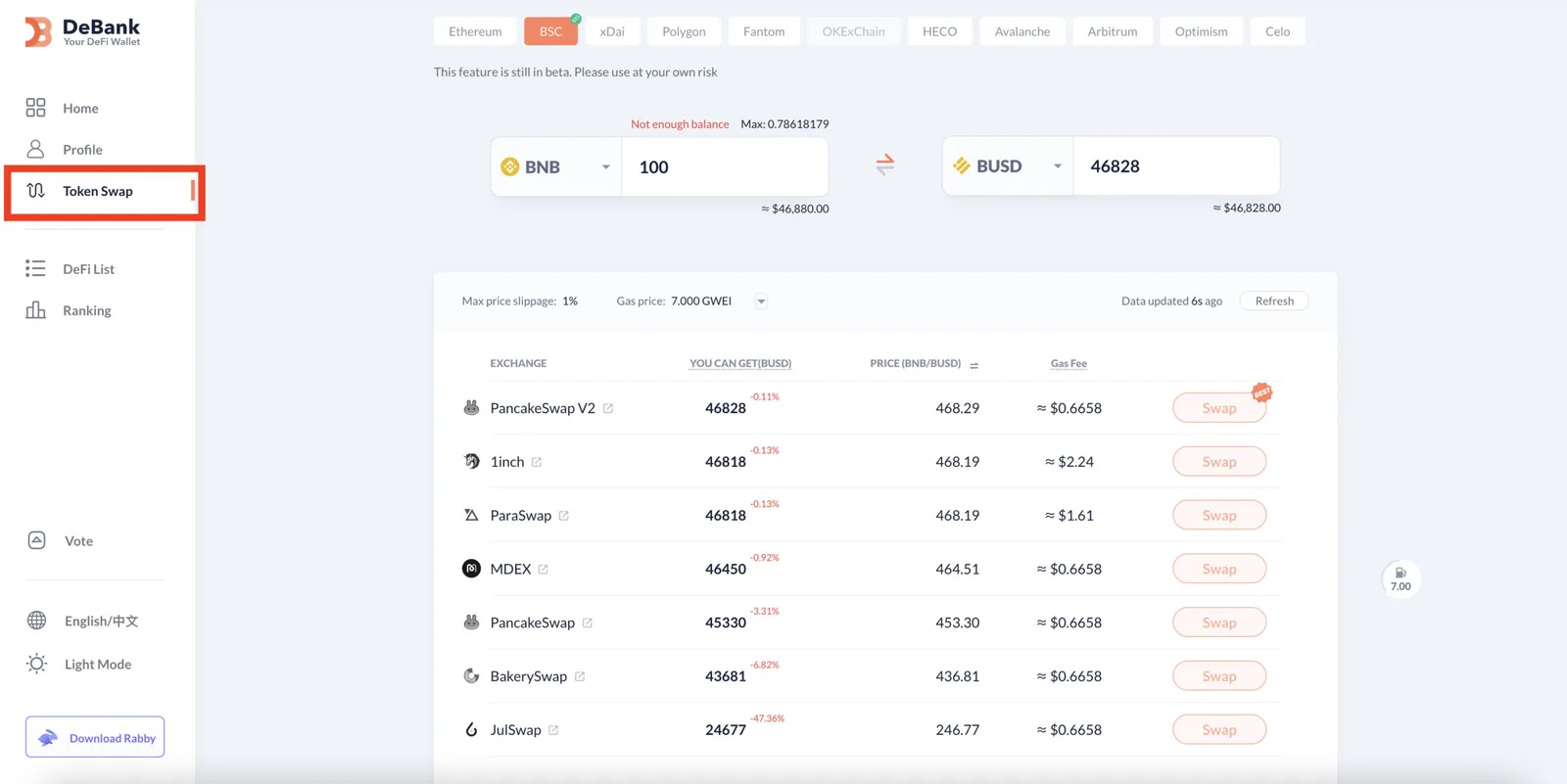1567x784 pixels.
Task: Select the Celo chain tab
Action: (x=1278, y=31)
